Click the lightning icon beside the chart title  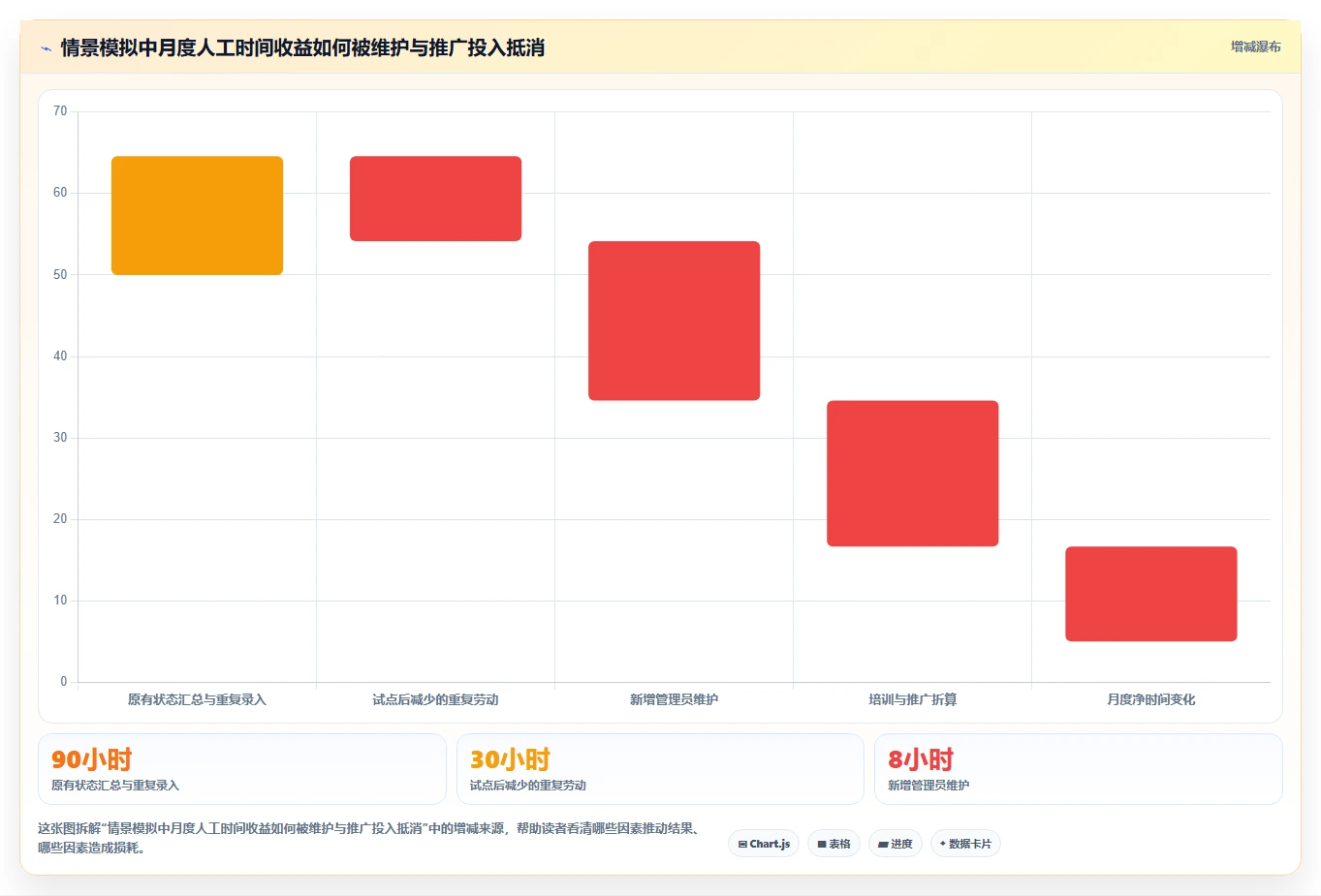point(46,48)
